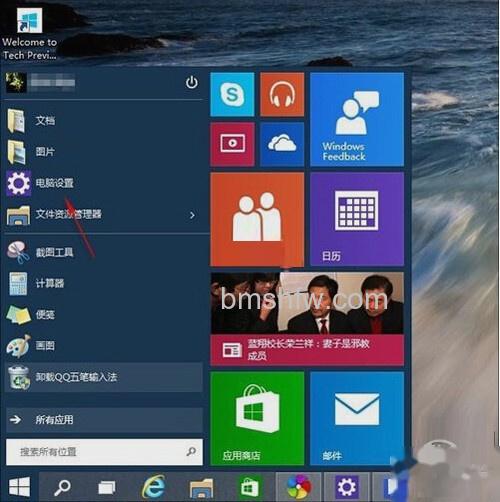
Task: Launch Internet Explorer from taskbar
Action: point(153,487)
